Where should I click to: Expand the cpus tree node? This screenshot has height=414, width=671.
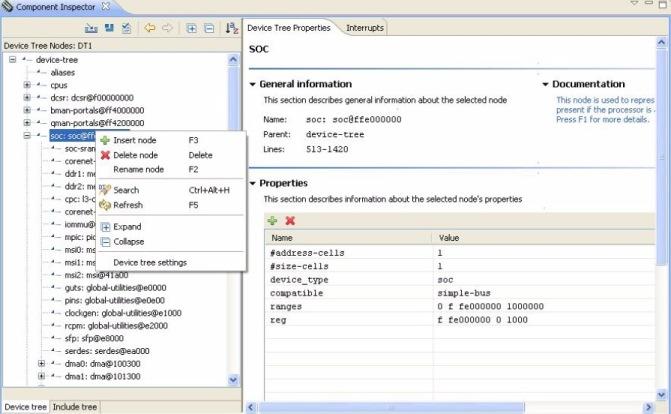pos(27,85)
